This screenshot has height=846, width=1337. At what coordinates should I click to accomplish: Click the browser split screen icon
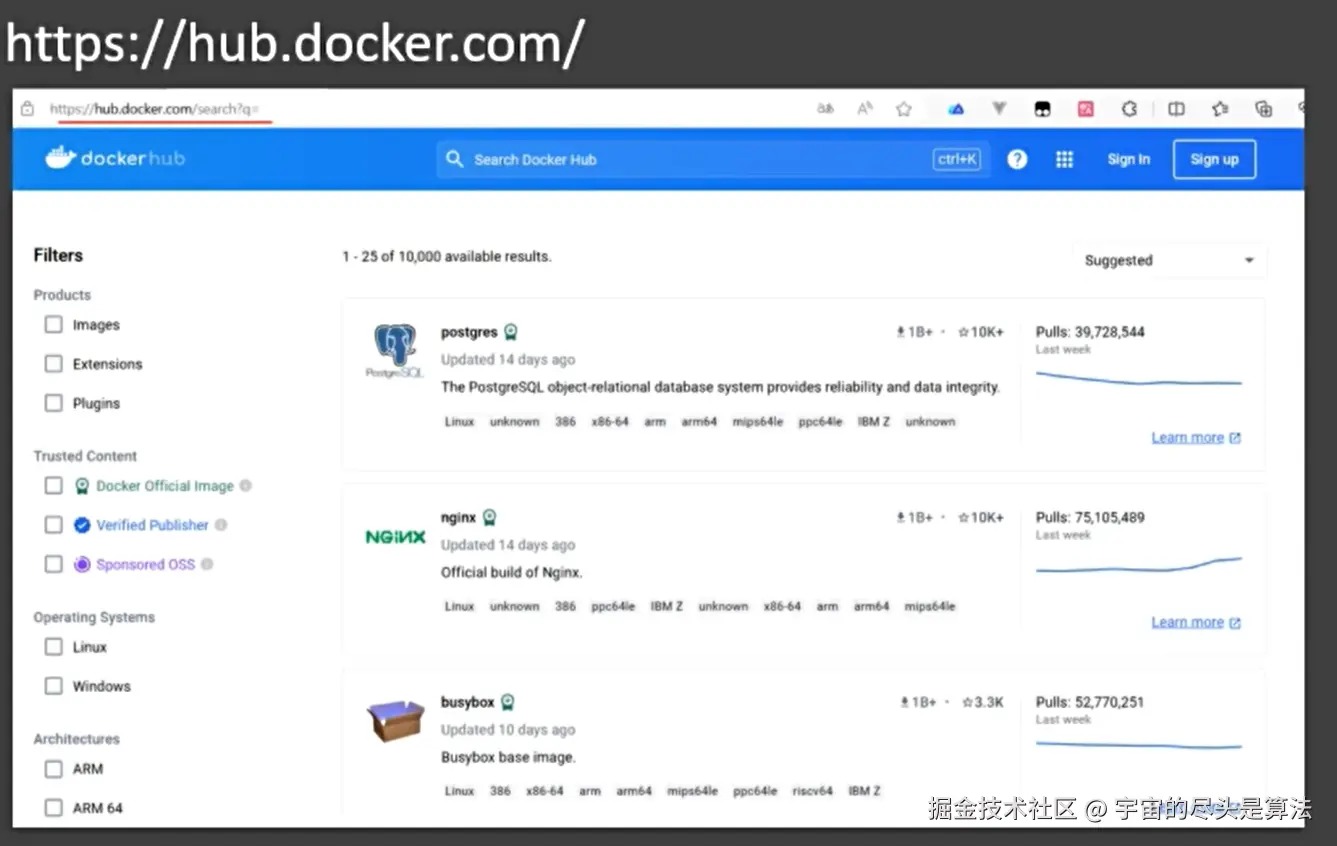coord(1176,109)
